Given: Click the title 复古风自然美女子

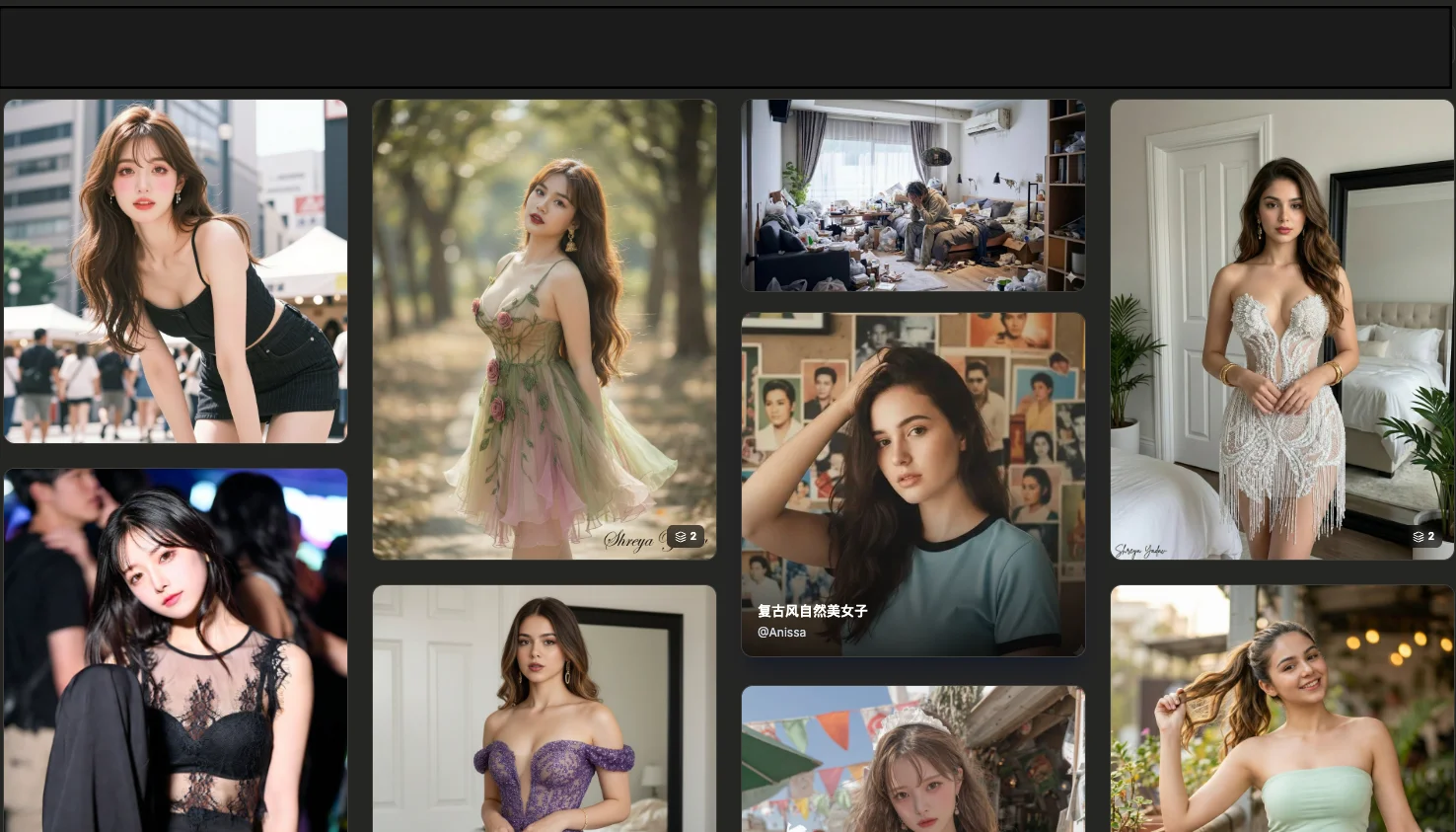Looking at the screenshot, I should [x=812, y=611].
